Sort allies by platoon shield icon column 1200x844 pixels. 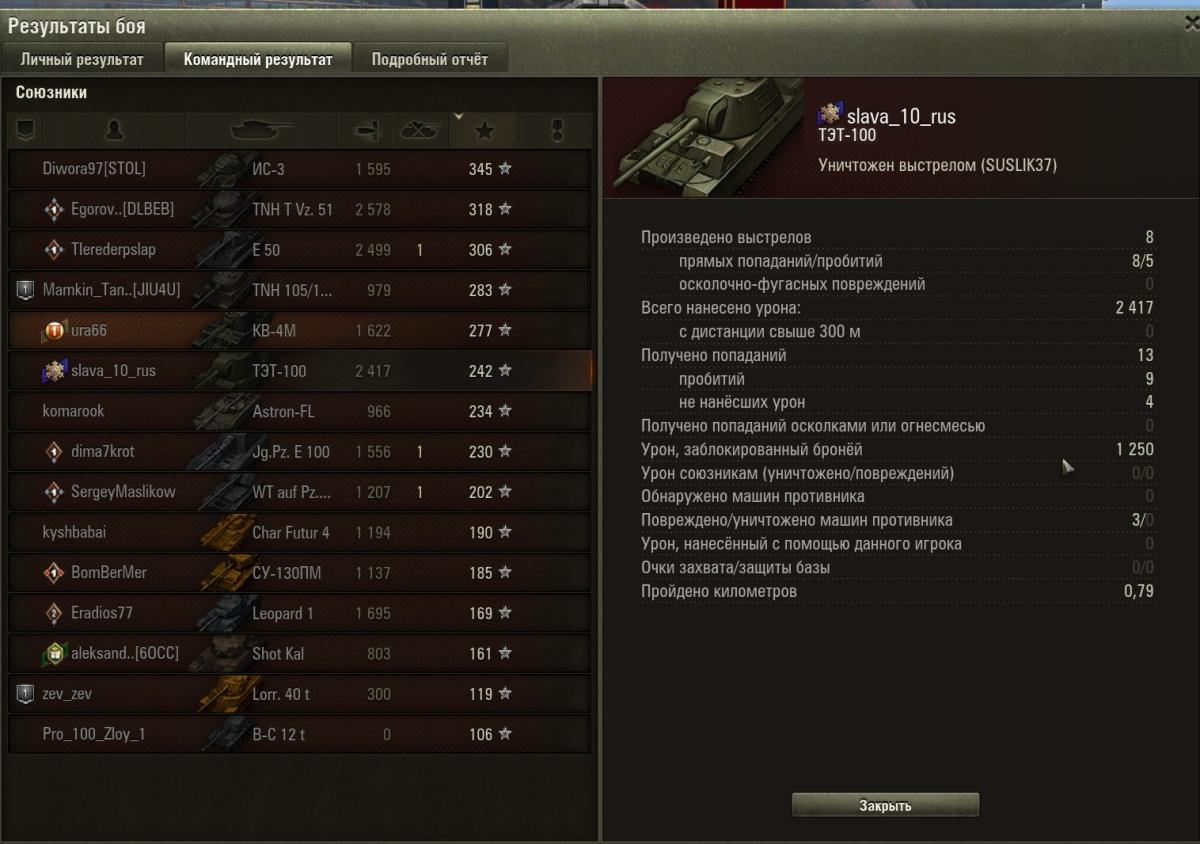click(x=26, y=130)
